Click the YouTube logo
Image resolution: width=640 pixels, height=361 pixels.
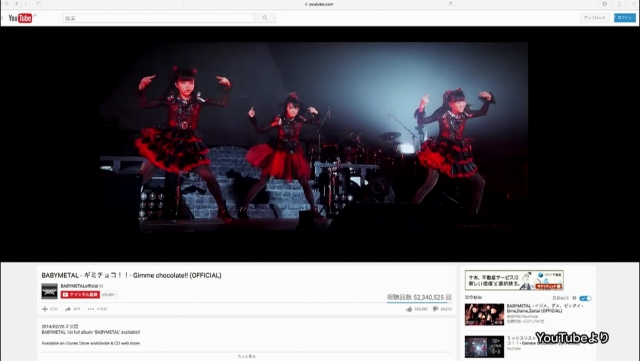[20, 18]
